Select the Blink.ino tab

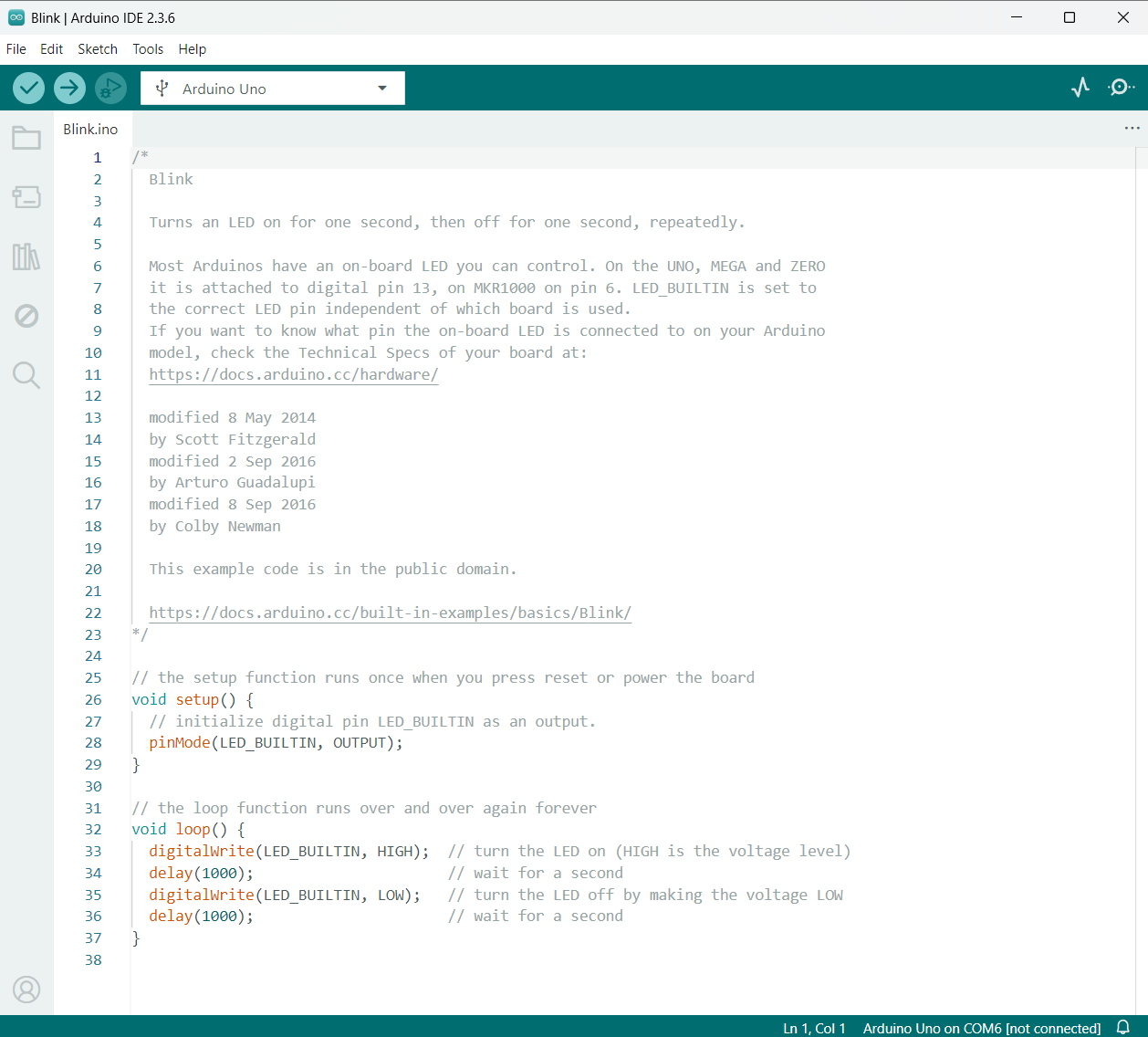90,129
